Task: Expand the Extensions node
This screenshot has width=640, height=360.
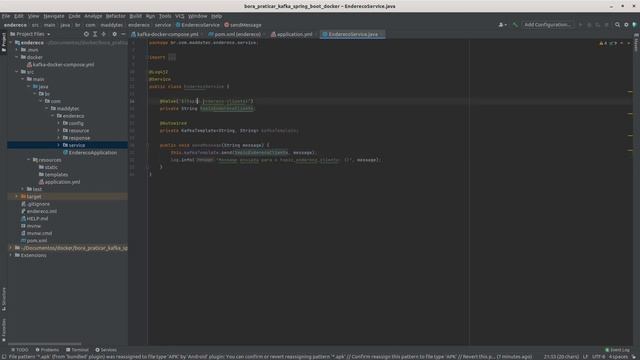Action: pyautogui.click(x=11, y=256)
